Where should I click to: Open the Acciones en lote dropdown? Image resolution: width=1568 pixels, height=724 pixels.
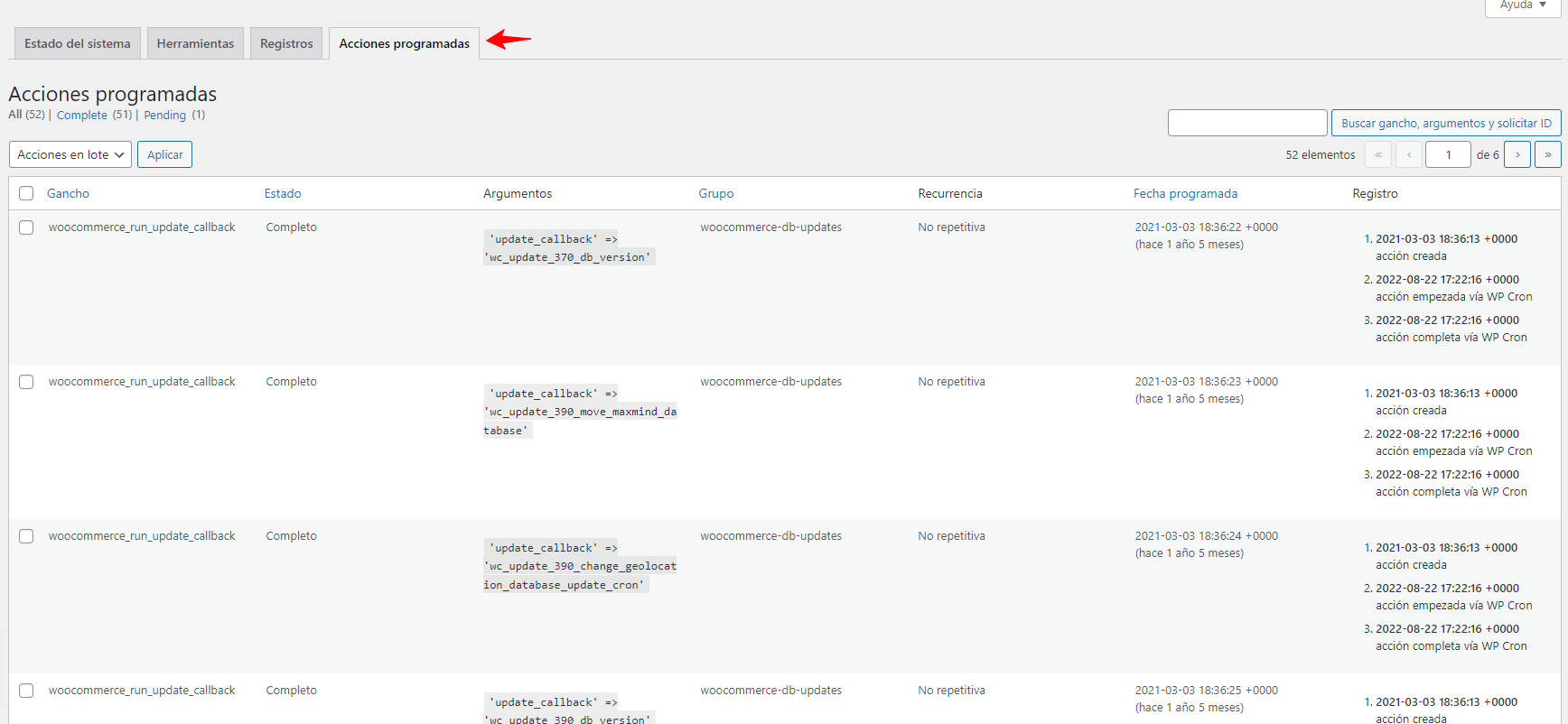[x=70, y=154]
